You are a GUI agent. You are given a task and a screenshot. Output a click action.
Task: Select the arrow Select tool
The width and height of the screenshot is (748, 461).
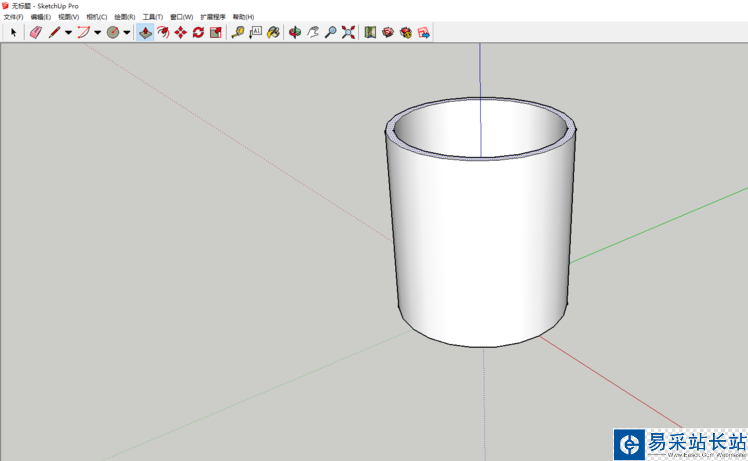[13, 32]
